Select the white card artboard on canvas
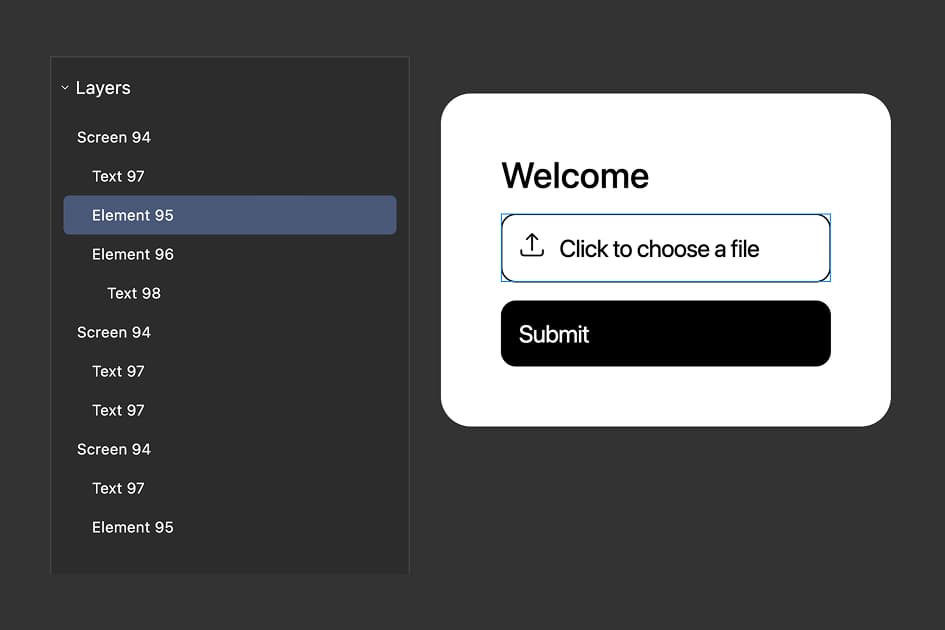 pyautogui.click(x=665, y=400)
